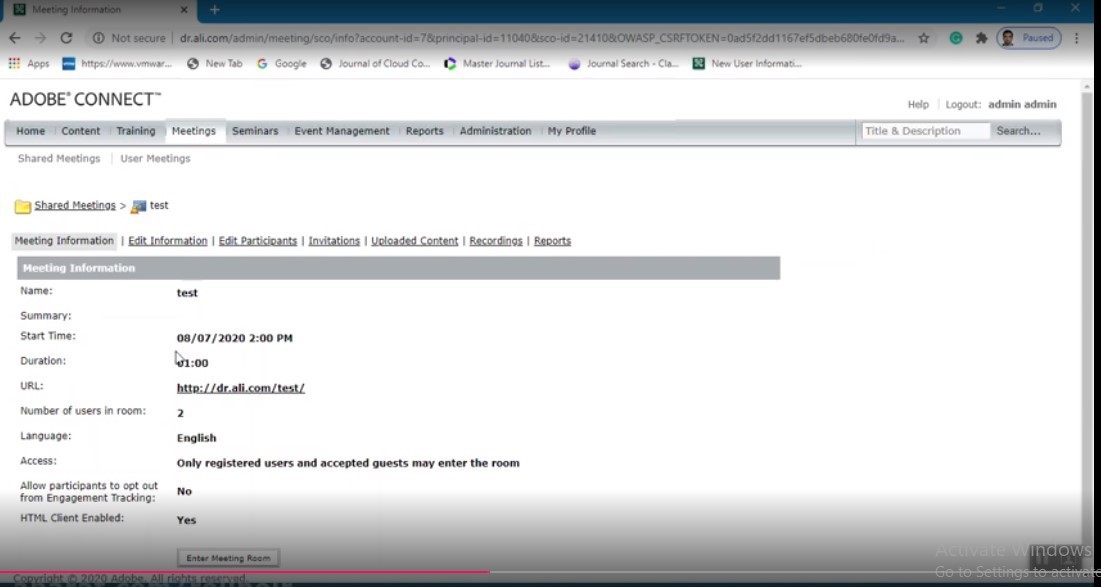
Task: Open the green Grammarly extension icon
Action: point(956,38)
